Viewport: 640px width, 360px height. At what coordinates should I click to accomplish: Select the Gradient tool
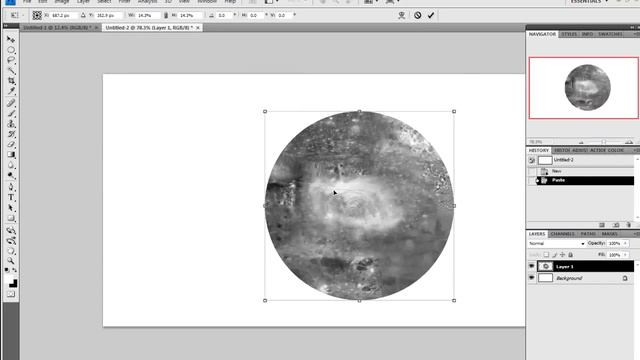[11, 155]
